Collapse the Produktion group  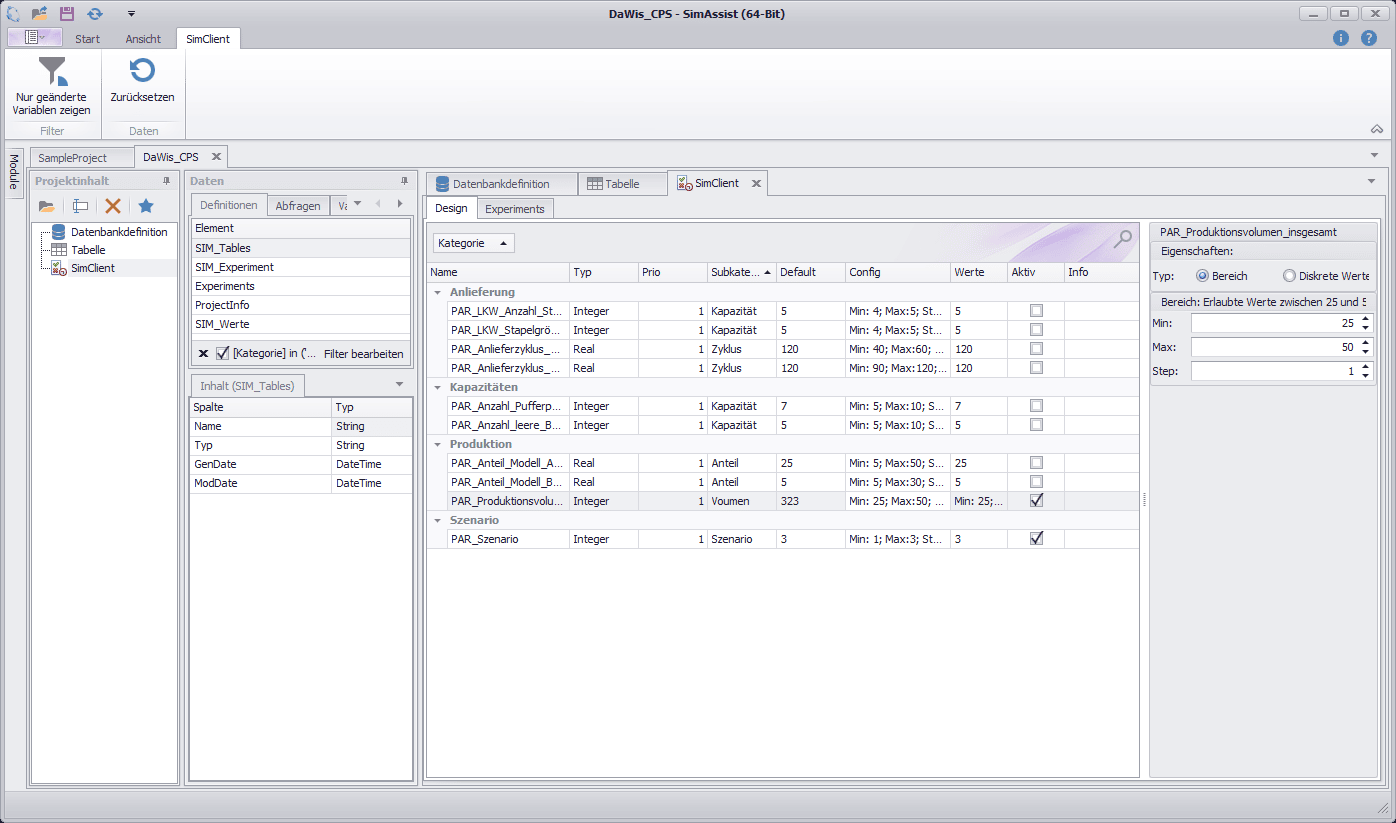coord(437,444)
